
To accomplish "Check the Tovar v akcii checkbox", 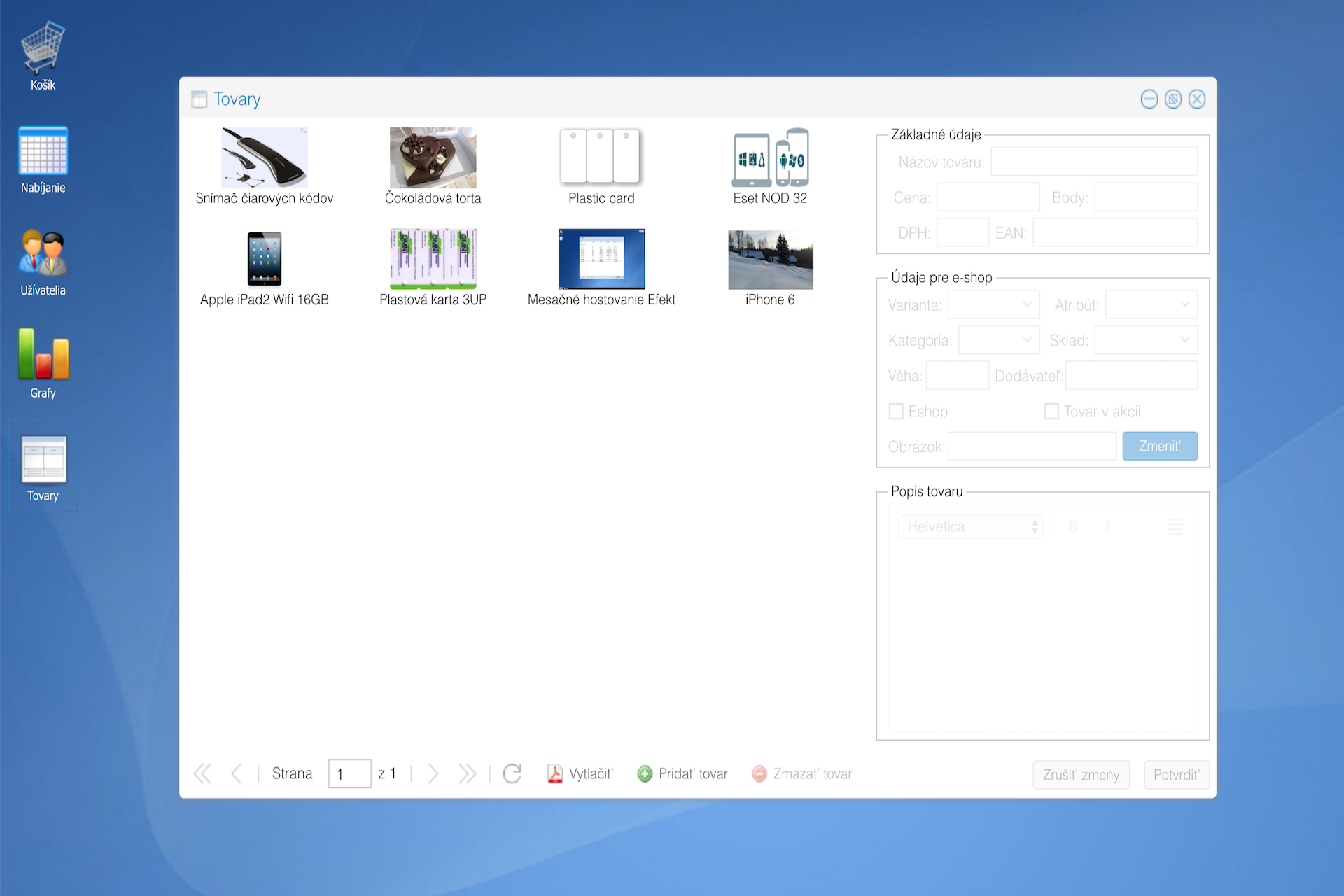I will (1051, 412).
